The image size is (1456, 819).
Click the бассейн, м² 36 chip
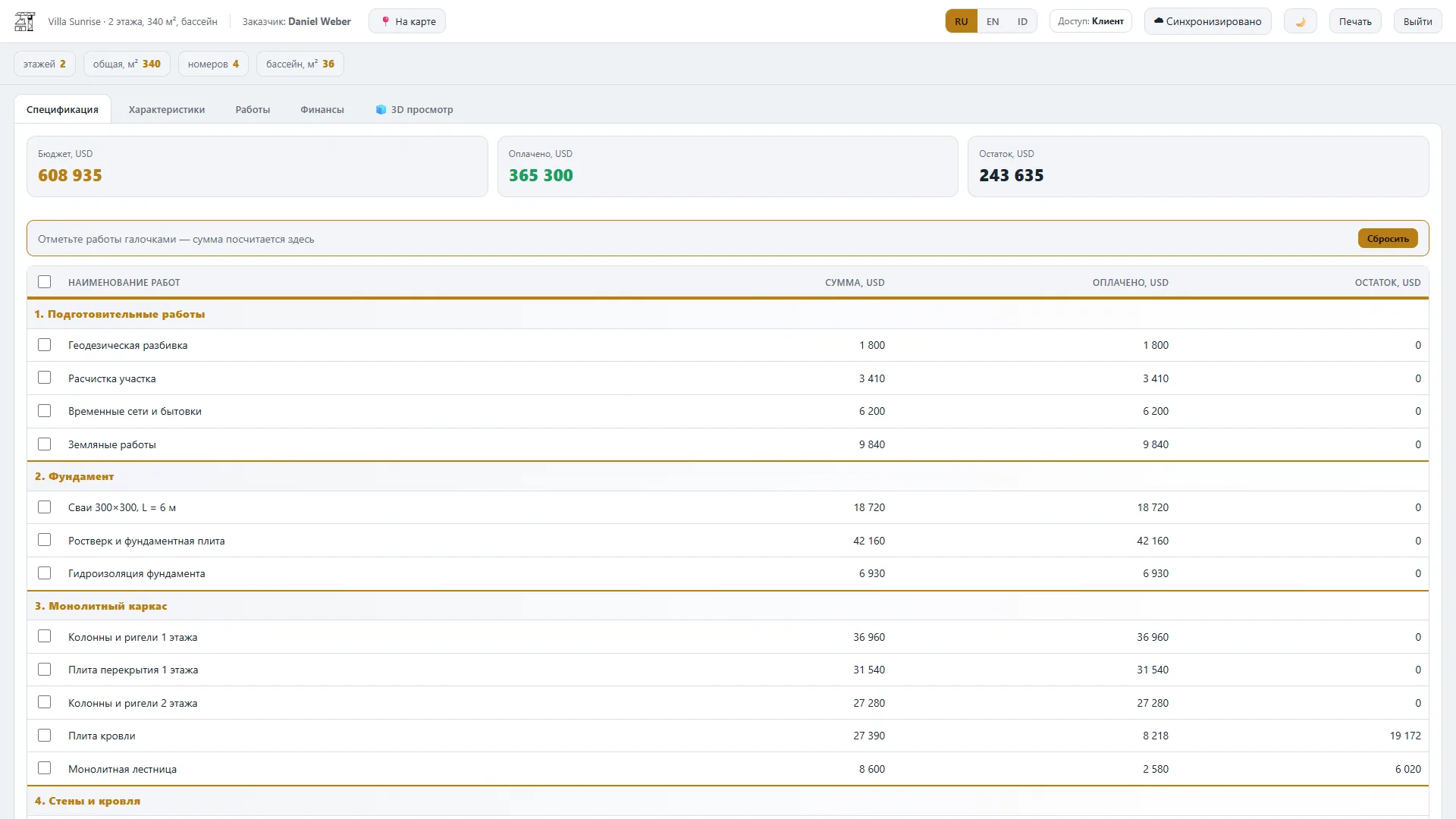(300, 64)
